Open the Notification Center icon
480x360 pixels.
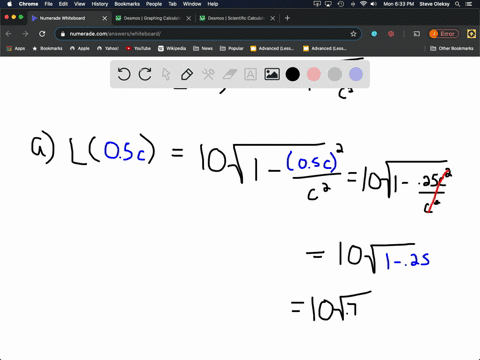[469, 4]
